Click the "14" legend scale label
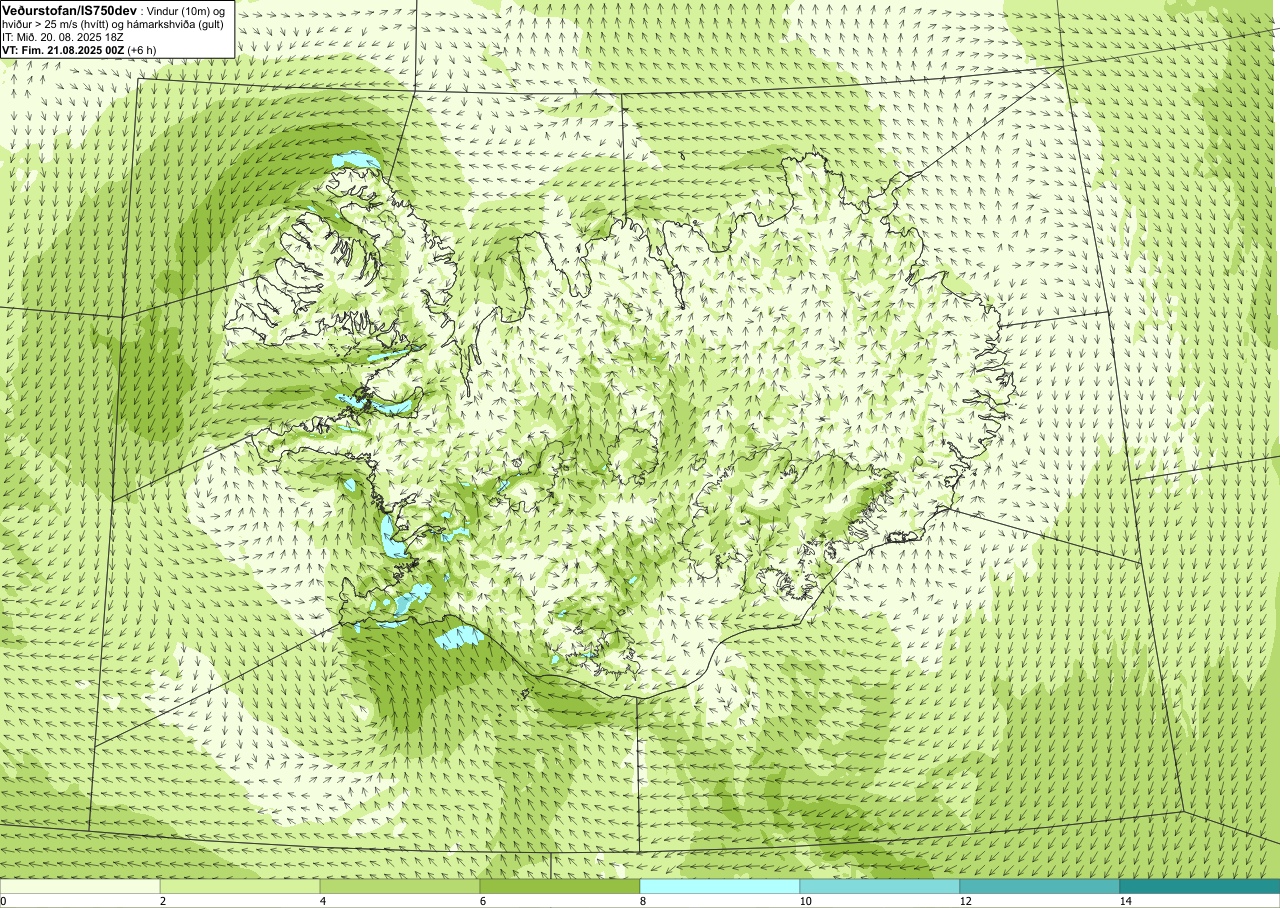This screenshot has width=1280, height=908. click(1124, 901)
